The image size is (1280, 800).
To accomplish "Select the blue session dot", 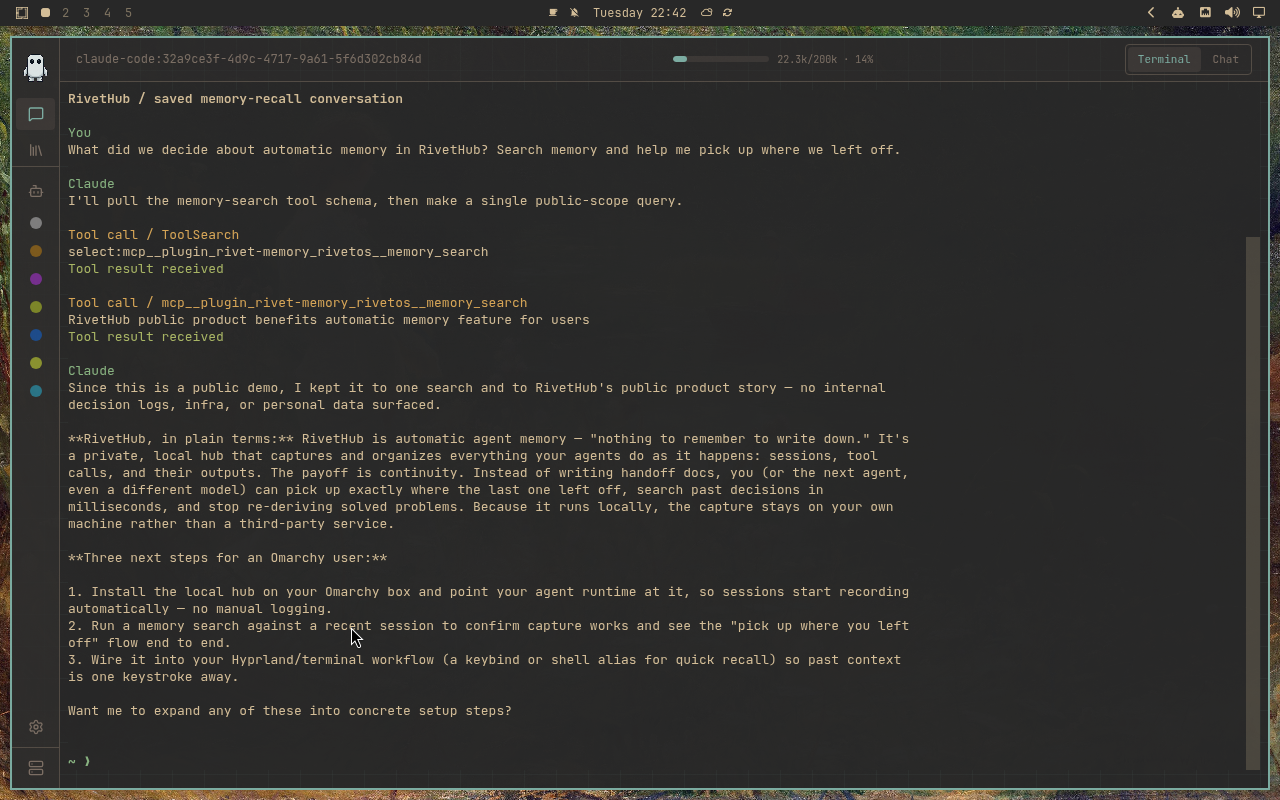I will 36,335.
